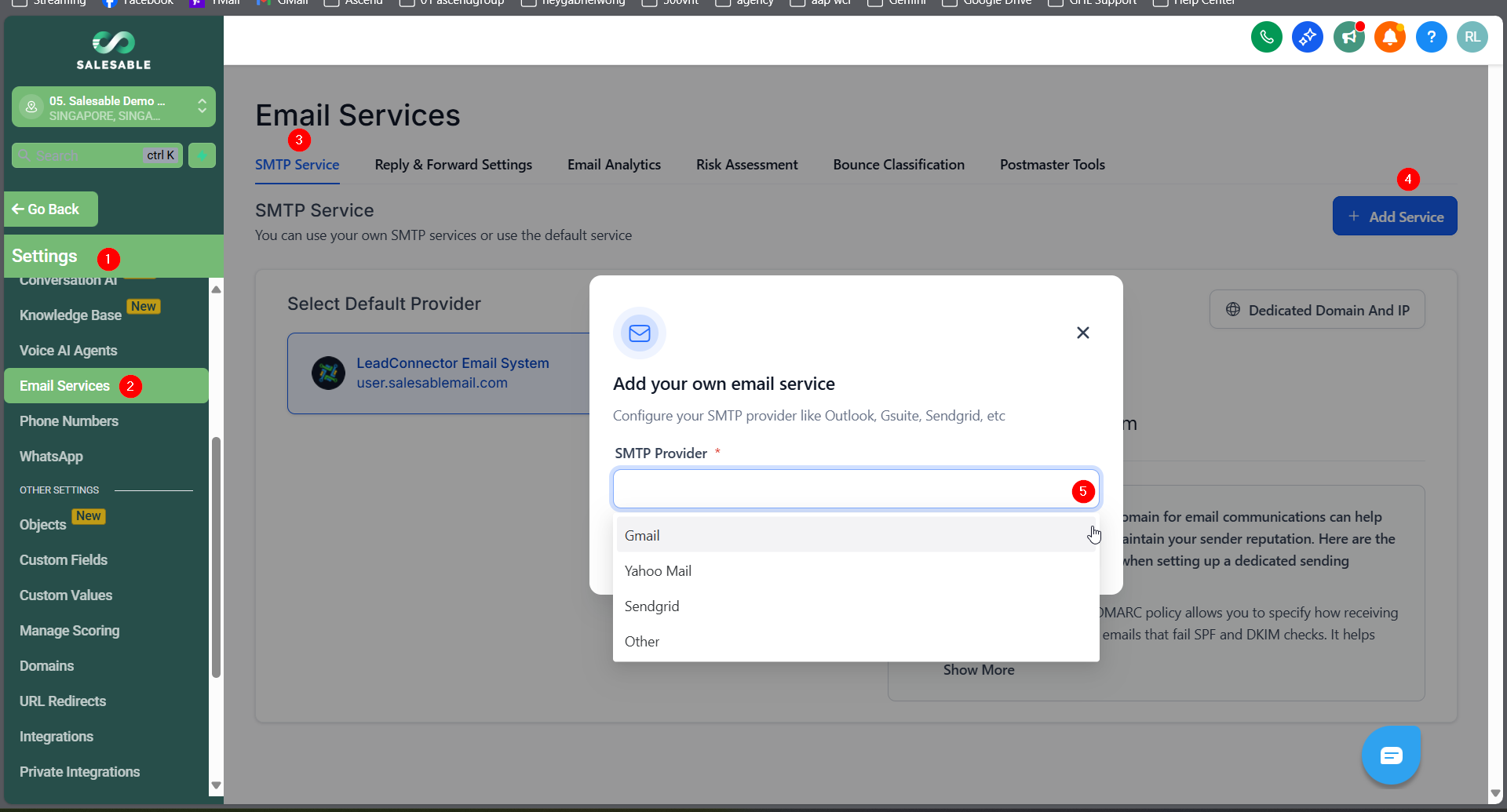Choose Other from the provider list

(x=856, y=641)
